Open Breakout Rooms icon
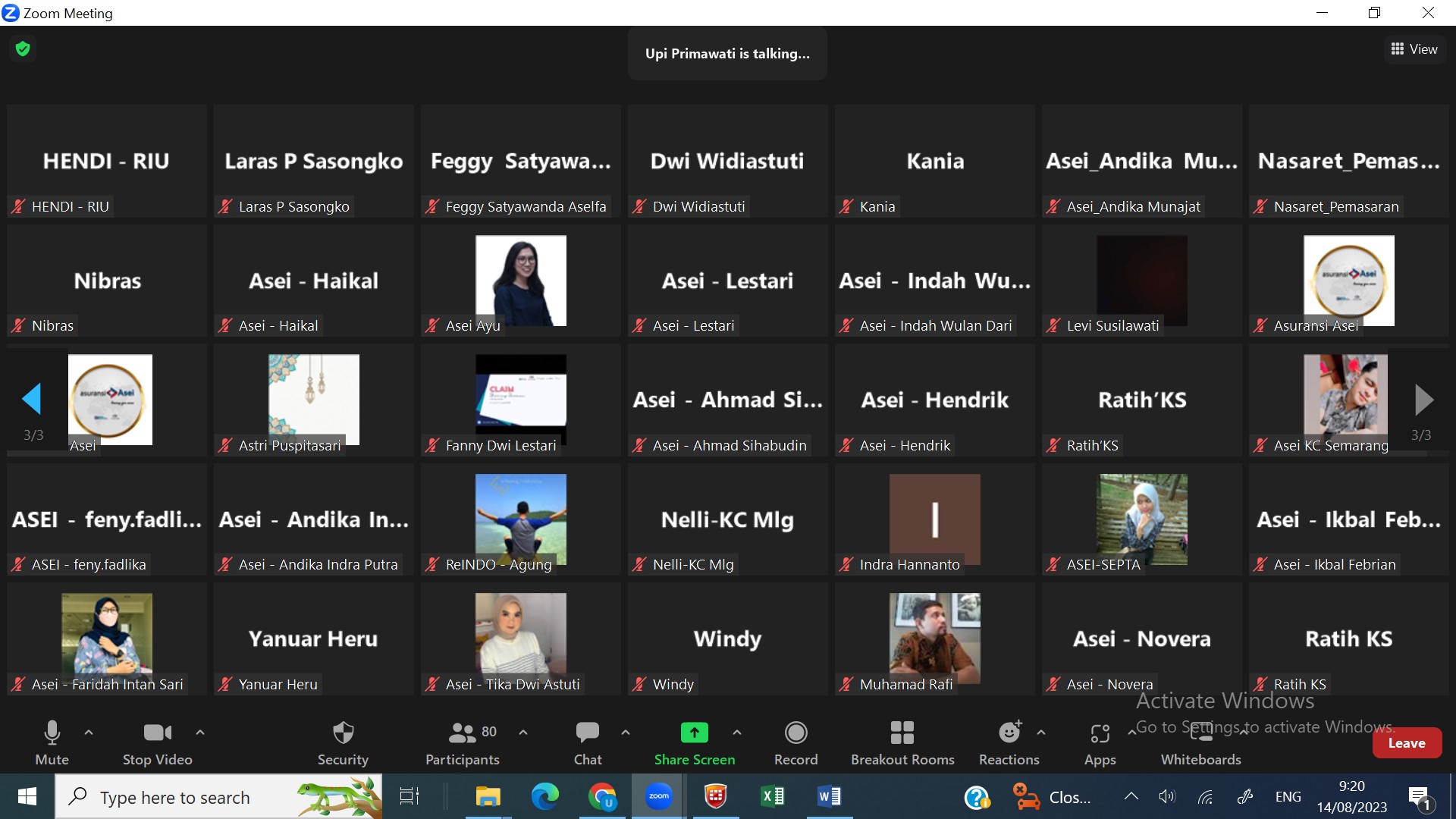1456x819 pixels. (902, 733)
